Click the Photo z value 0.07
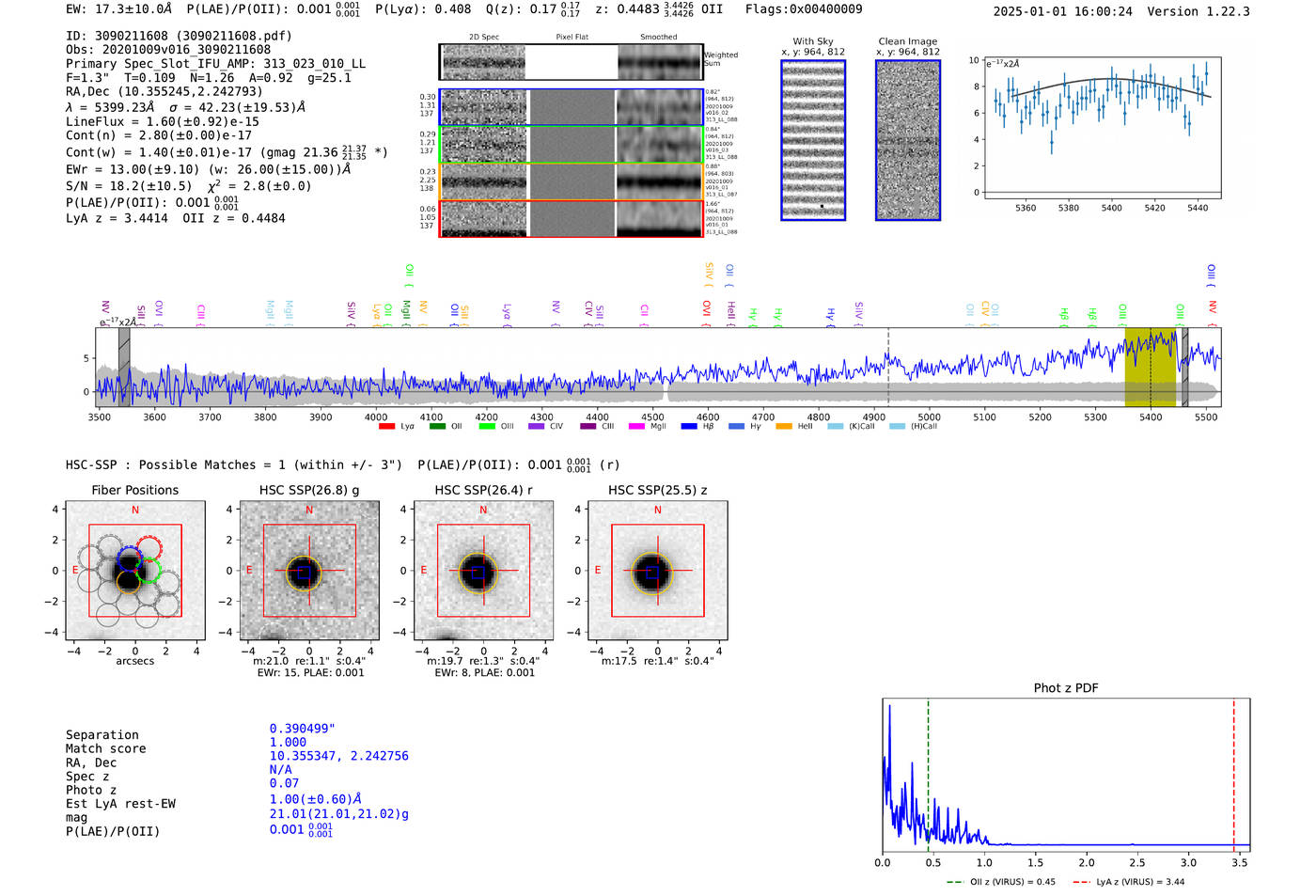The width and height of the screenshot is (1316, 896). tap(284, 783)
